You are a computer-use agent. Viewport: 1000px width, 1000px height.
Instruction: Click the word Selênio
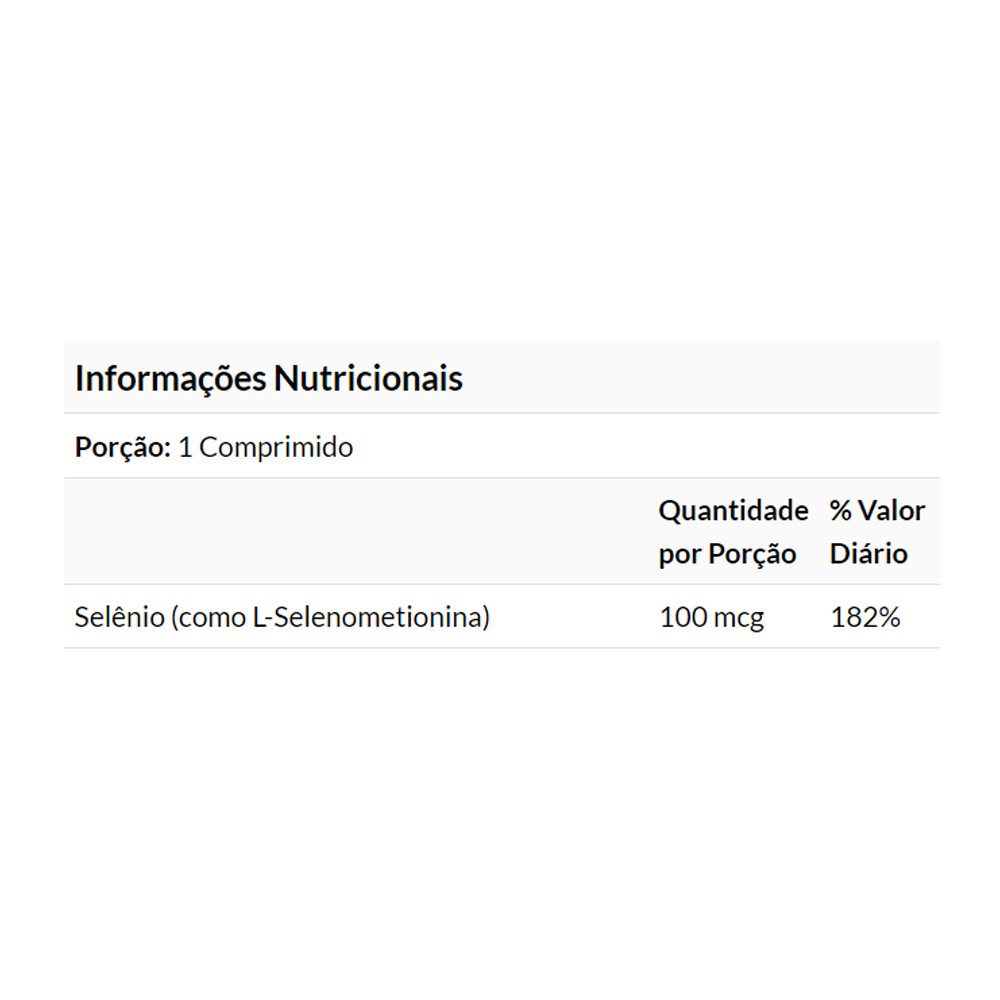point(119,617)
